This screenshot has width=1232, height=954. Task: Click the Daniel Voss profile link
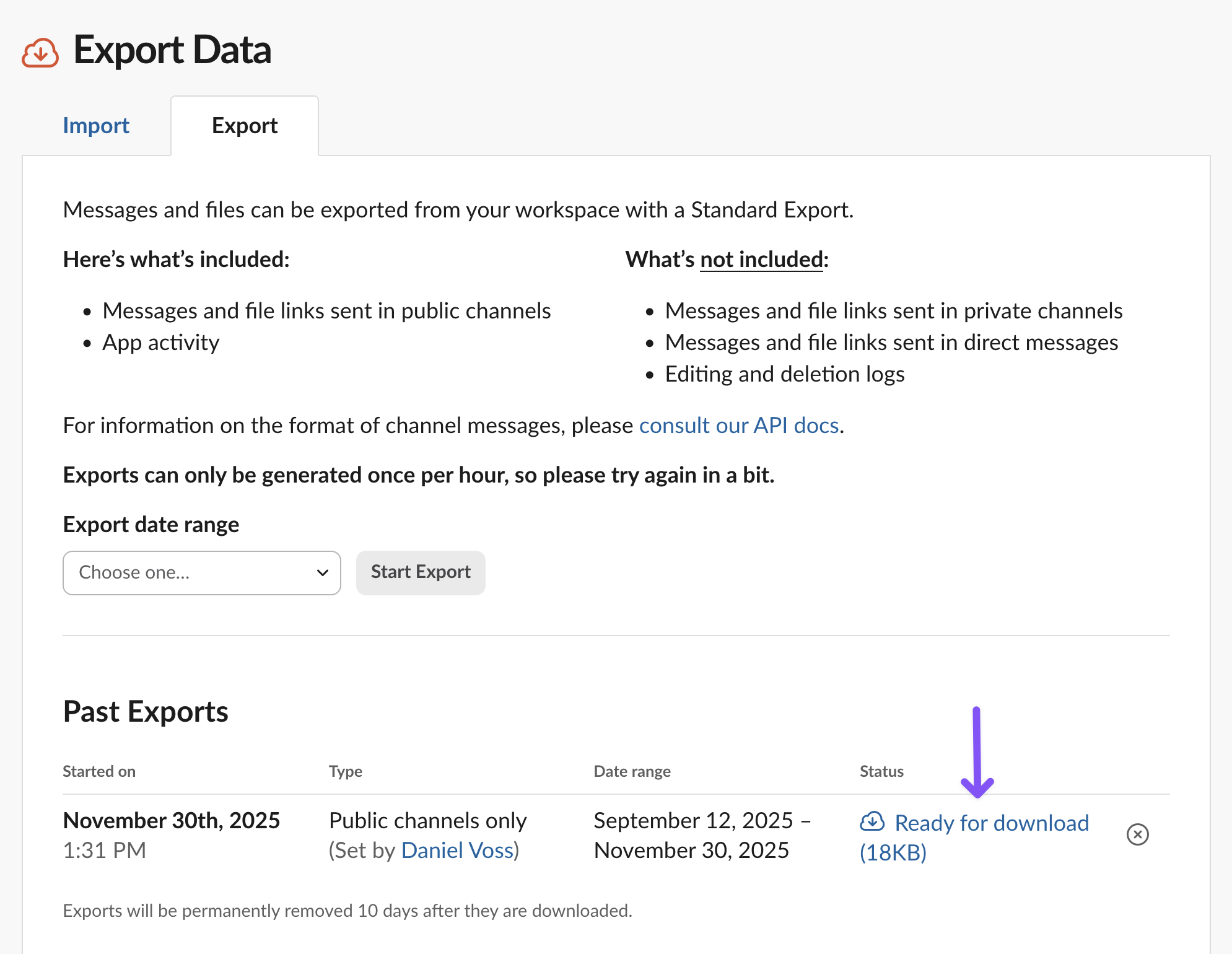click(458, 850)
